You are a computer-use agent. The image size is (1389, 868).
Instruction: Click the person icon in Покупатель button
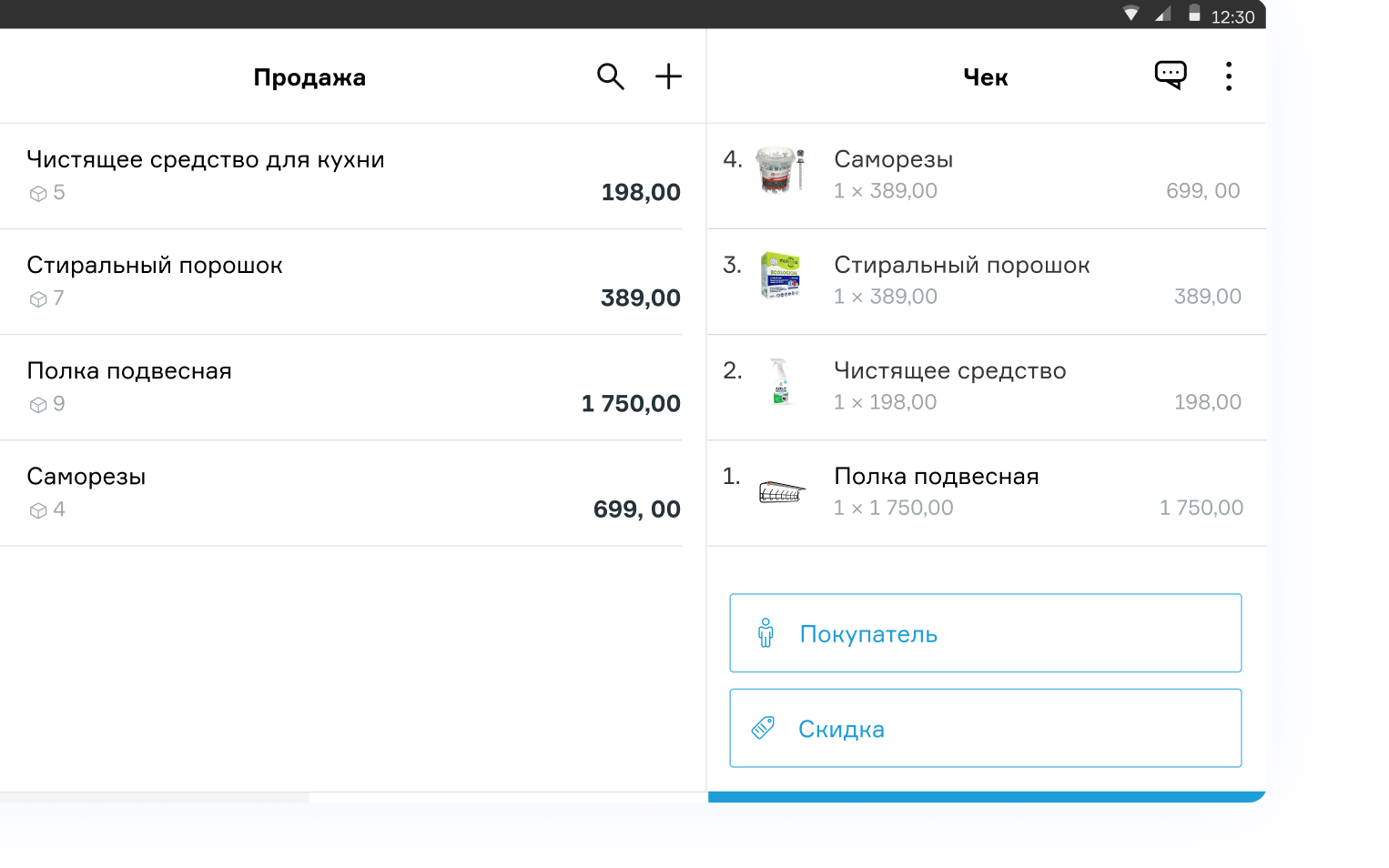tap(765, 633)
